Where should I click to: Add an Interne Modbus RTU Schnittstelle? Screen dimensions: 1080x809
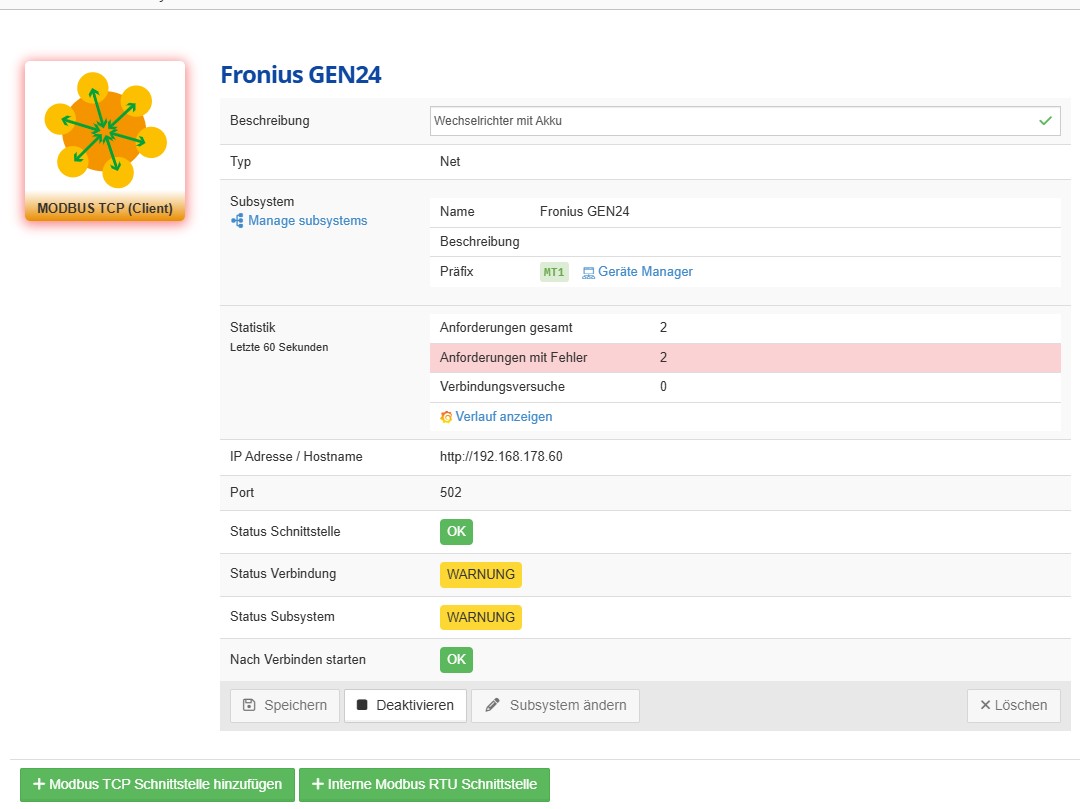(x=424, y=785)
